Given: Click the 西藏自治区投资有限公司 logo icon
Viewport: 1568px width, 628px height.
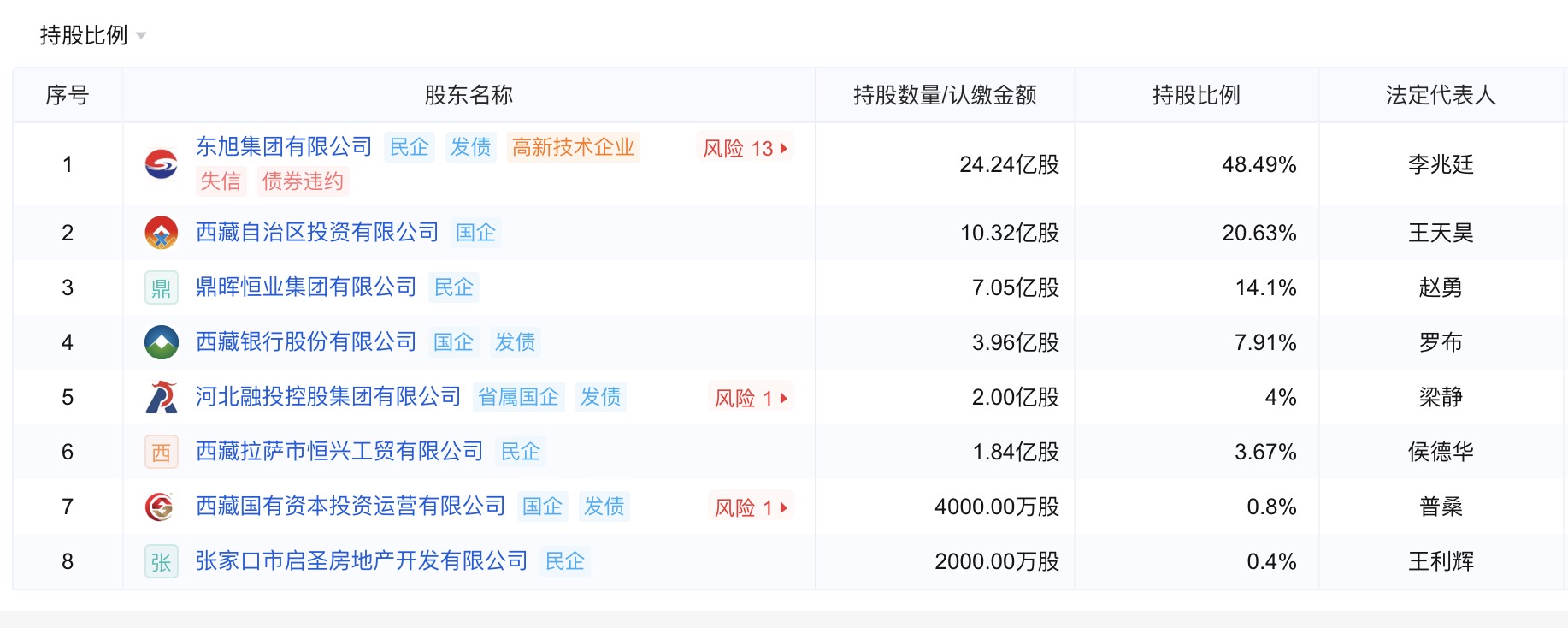Looking at the screenshot, I should click(162, 233).
